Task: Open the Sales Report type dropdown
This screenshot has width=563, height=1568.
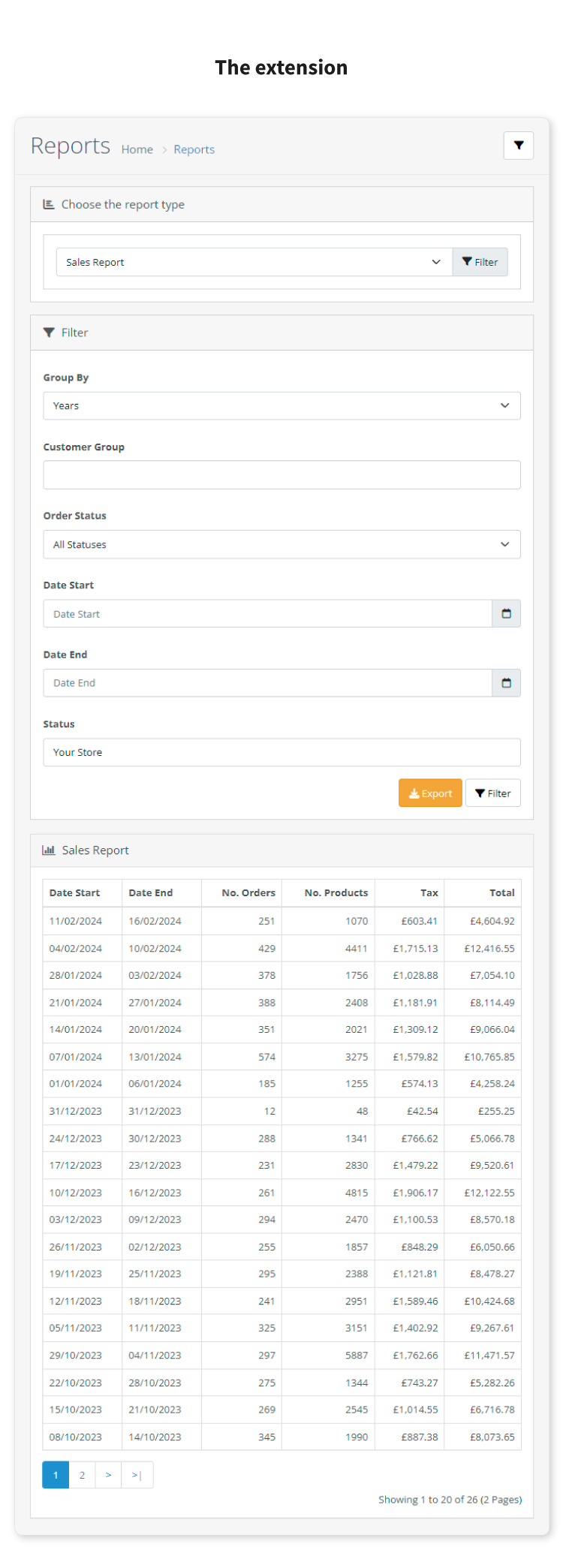Action: pos(254,262)
